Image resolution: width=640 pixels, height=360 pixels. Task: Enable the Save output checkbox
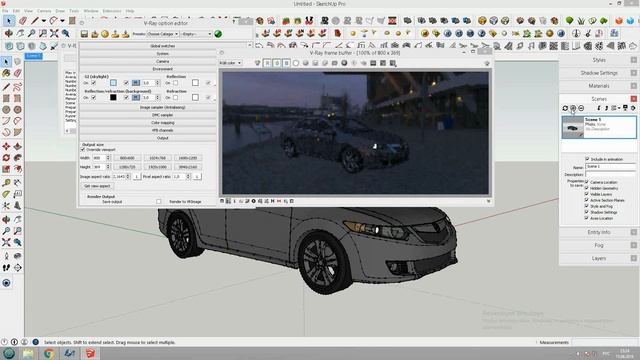[x=158, y=202]
